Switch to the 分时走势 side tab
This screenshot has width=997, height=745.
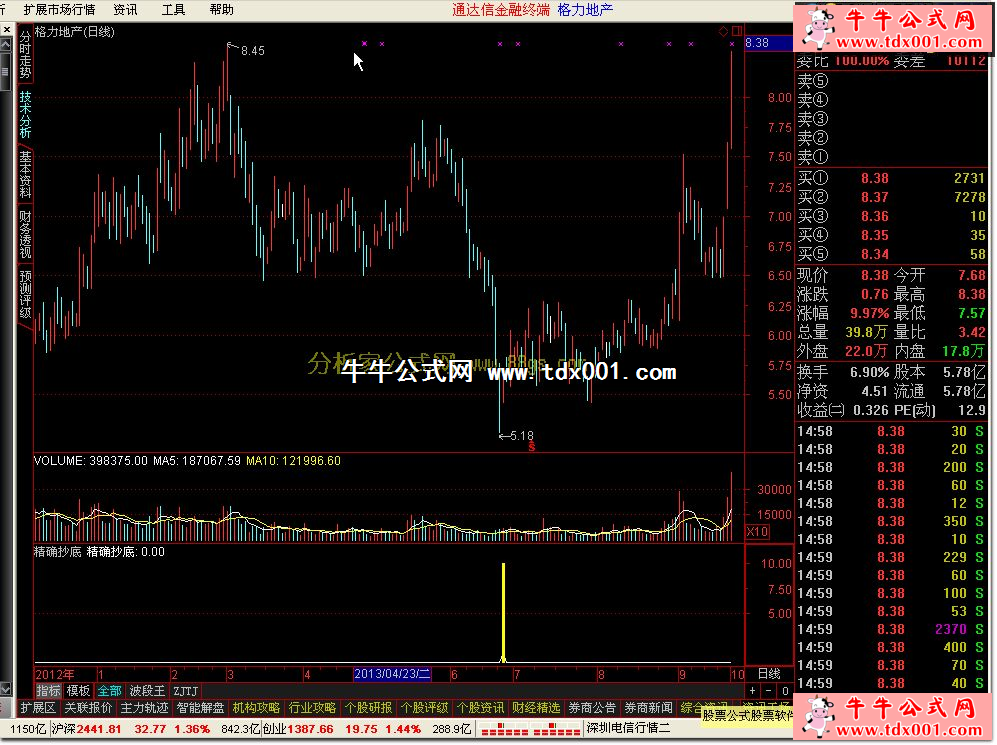pos(25,53)
